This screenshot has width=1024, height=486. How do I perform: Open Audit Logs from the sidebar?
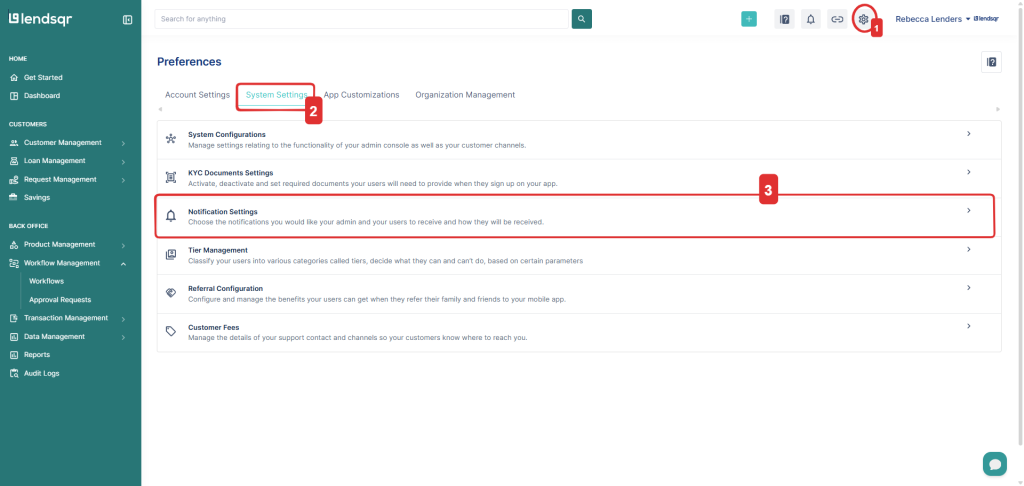click(x=41, y=373)
